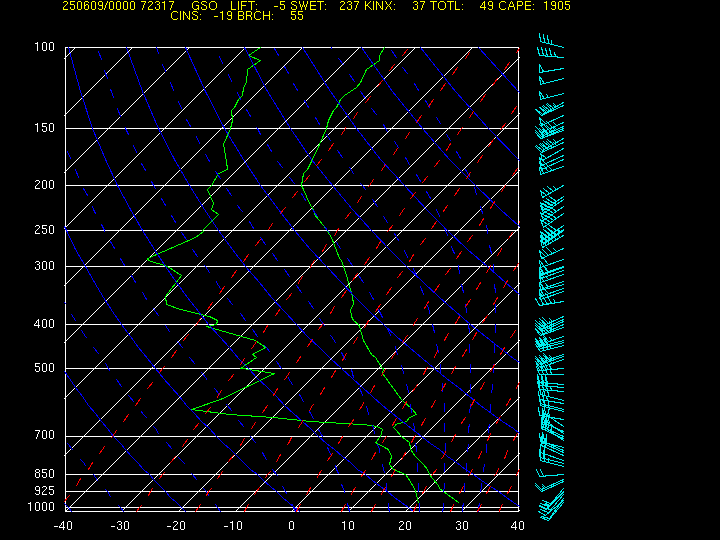Click the KINX index label
The image size is (720, 540).
pos(380,6)
